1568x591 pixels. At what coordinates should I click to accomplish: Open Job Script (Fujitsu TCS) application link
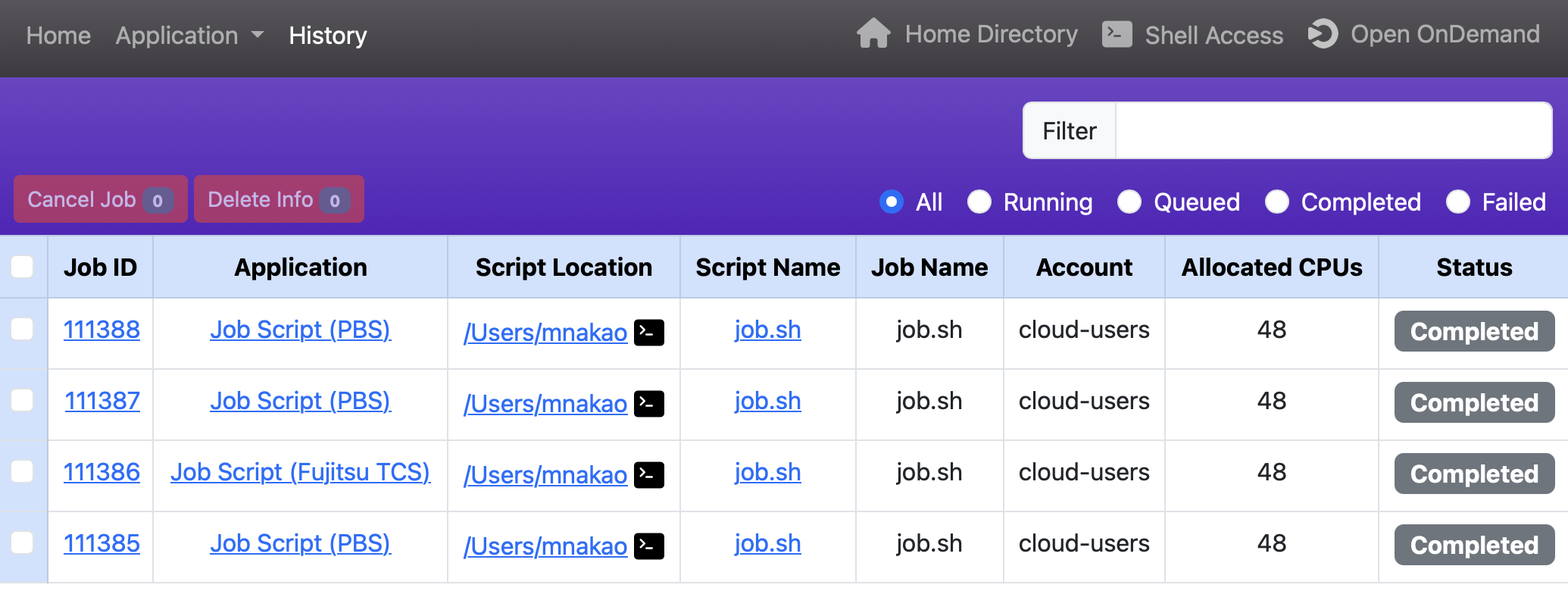coord(300,472)
